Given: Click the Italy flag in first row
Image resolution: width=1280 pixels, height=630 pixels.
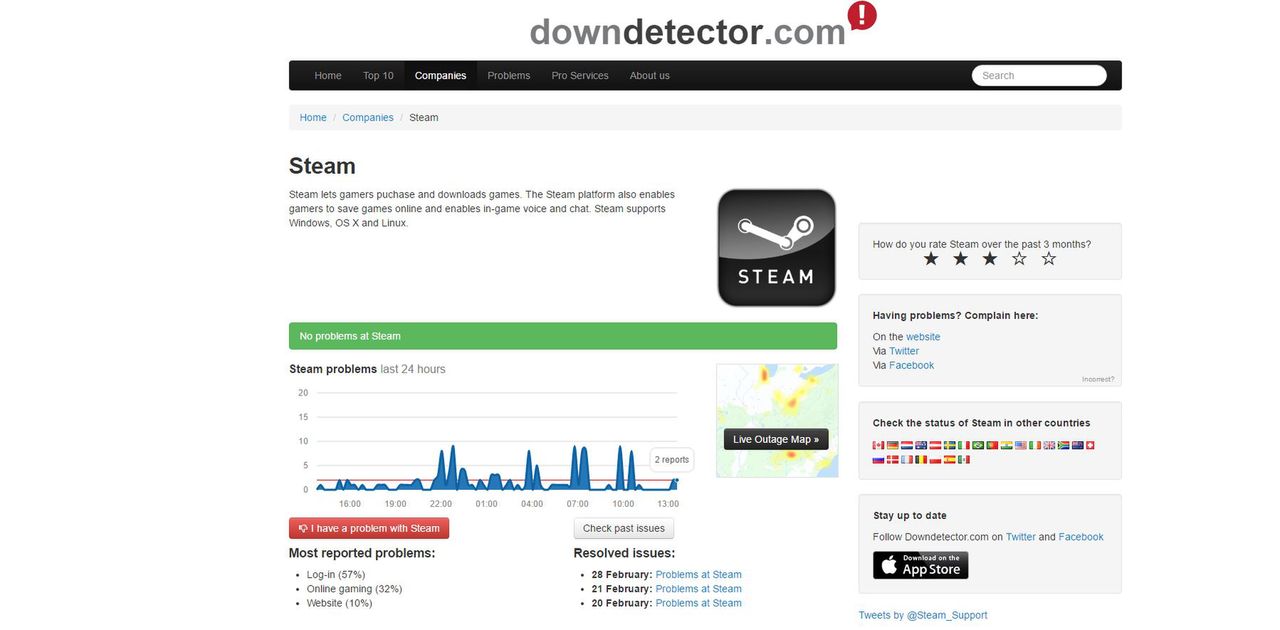Looking at the screenshot, I should point(964,445).
